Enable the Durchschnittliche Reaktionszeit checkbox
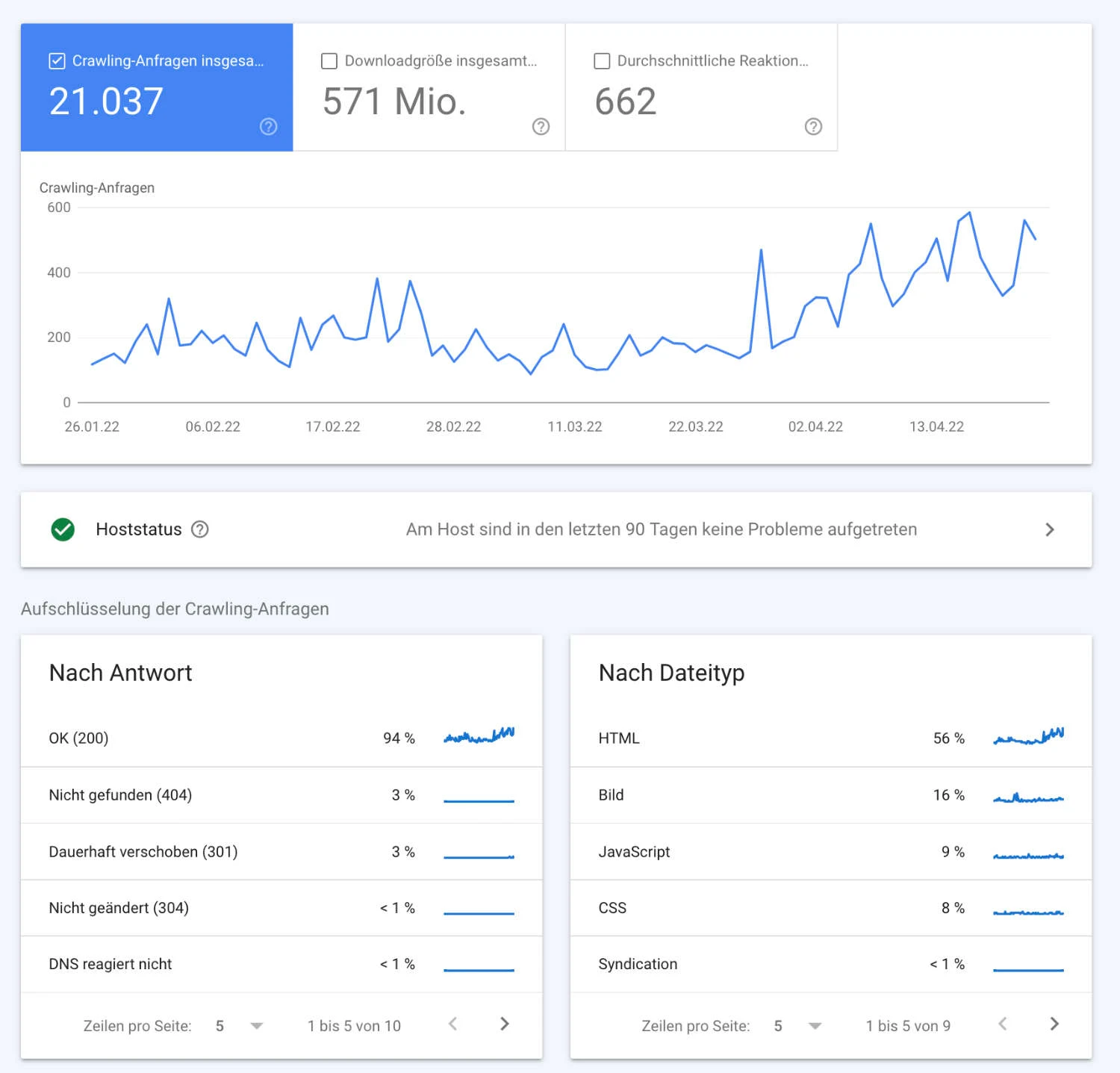The height and width of the screenshot is (1073, 1120). [602, 61]
